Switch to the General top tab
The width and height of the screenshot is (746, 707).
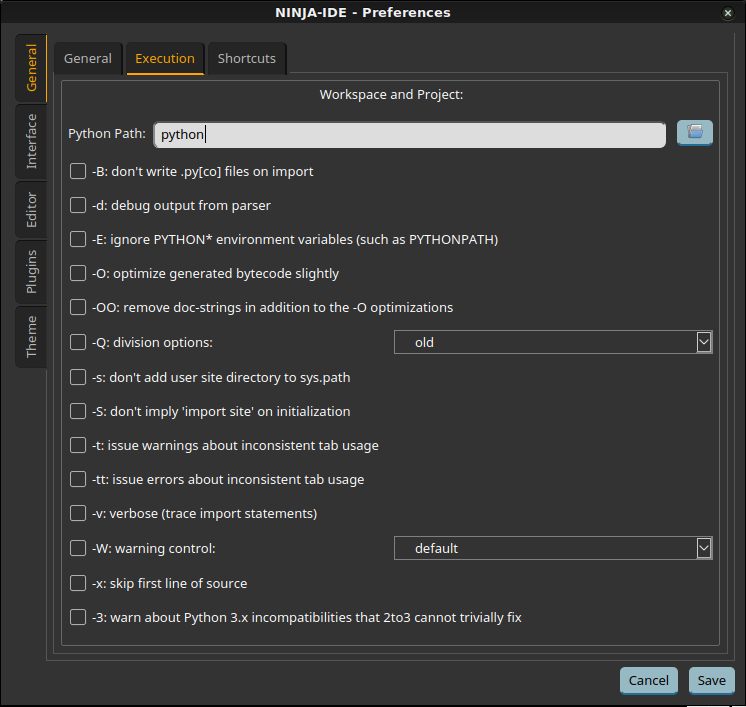tap(88, 59)
